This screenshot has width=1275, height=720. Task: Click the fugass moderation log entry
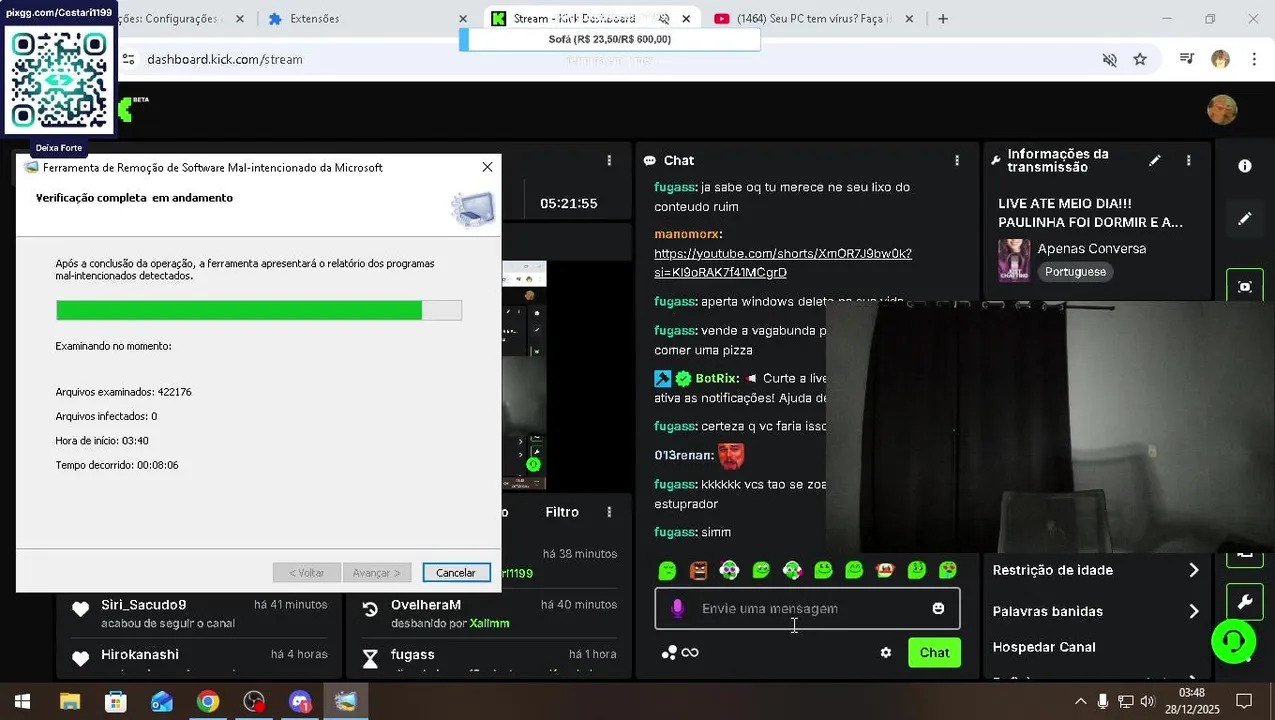coord(490,657)
